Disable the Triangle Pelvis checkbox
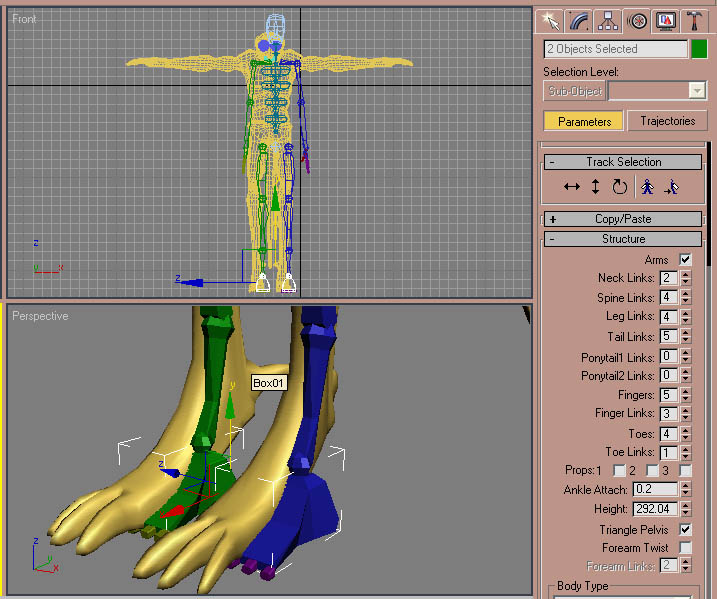The image size is (717, 599). click(685, 529)
